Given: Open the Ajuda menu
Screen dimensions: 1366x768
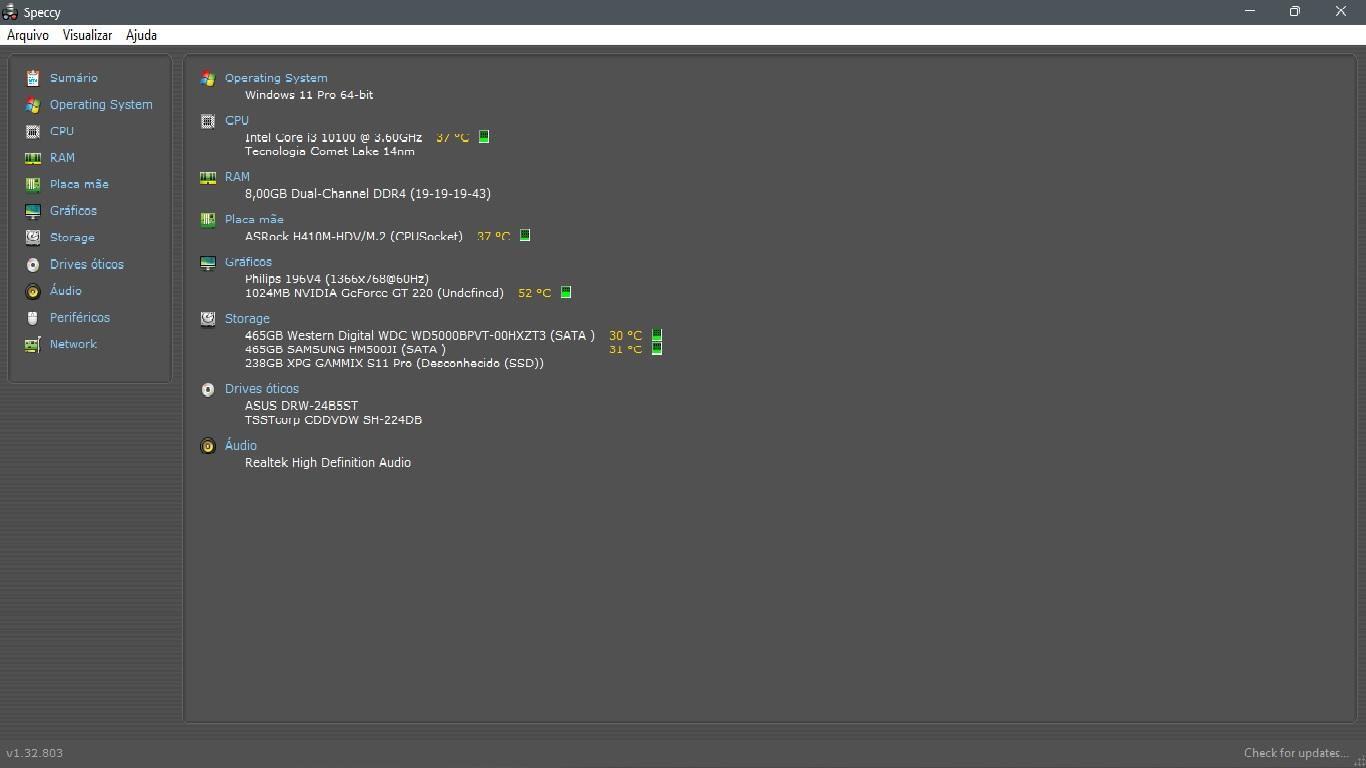Looking at the screenshot, I should (141, 35).
